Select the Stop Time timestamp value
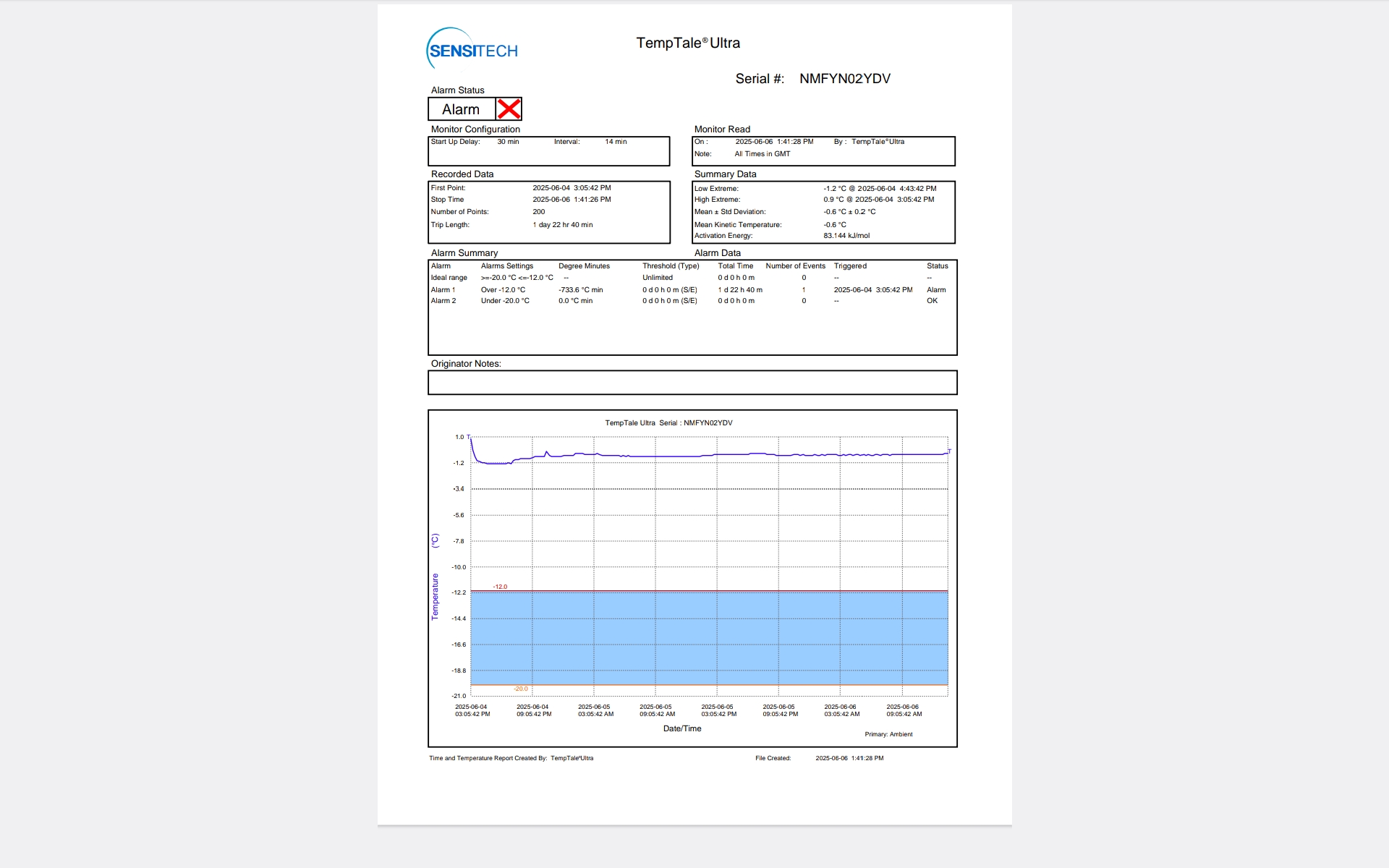This screenshot has width=1389, height=868. pyautogui.click(x=572, y=200)
